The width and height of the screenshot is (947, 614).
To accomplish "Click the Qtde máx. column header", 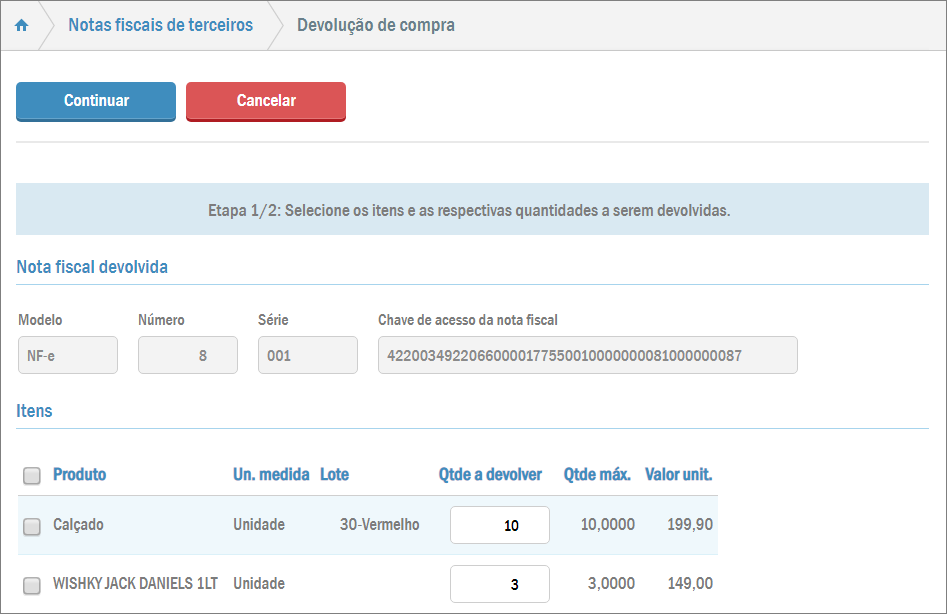I will [597, 474].
